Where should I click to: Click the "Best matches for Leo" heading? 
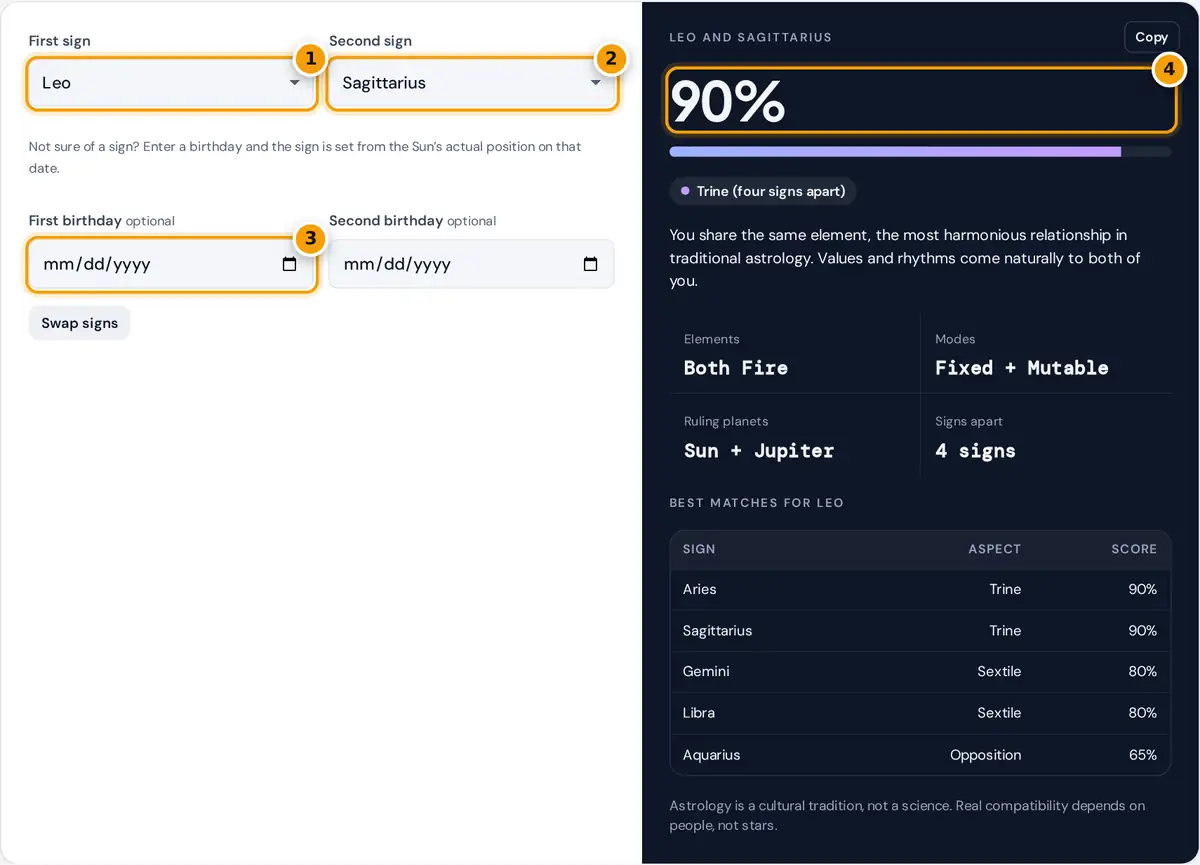pyautogui.click(x=757, y=503)
